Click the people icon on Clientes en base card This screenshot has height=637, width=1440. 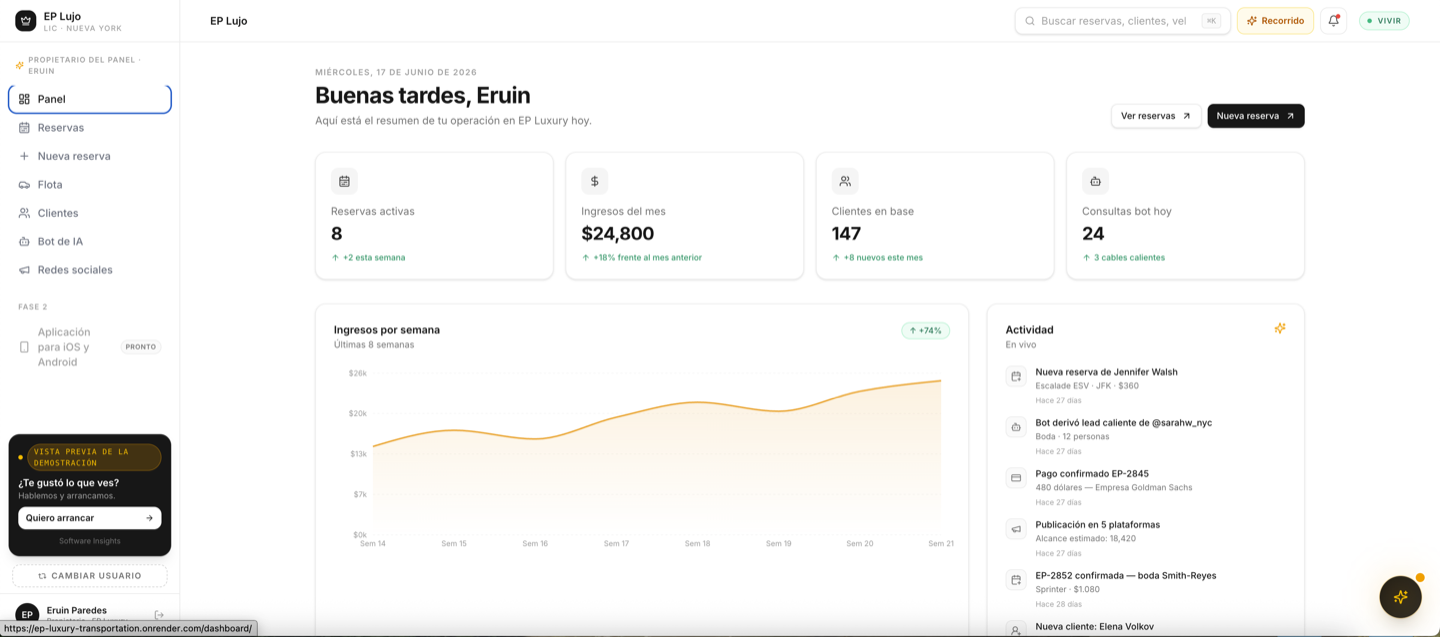point(845,181)
